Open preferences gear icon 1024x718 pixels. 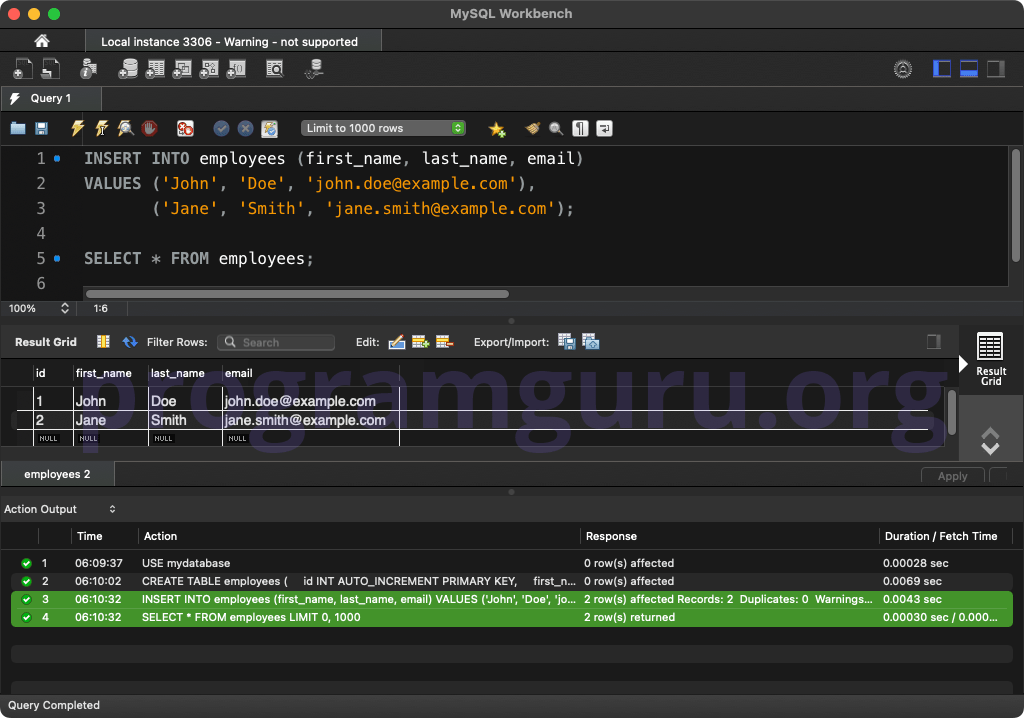click(x=903, y=69)
